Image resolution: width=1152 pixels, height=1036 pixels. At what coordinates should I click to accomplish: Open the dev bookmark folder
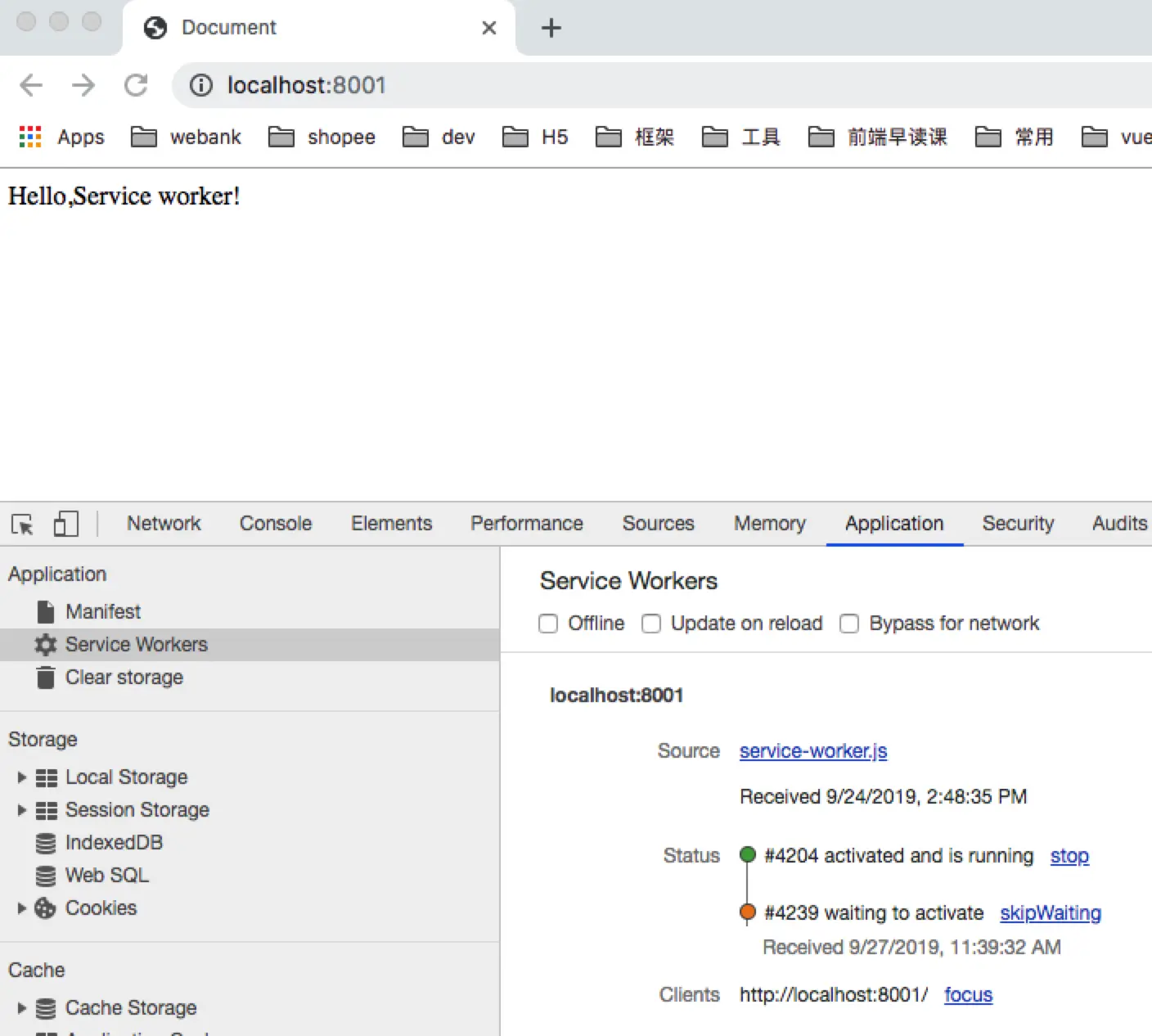point(439,137)
